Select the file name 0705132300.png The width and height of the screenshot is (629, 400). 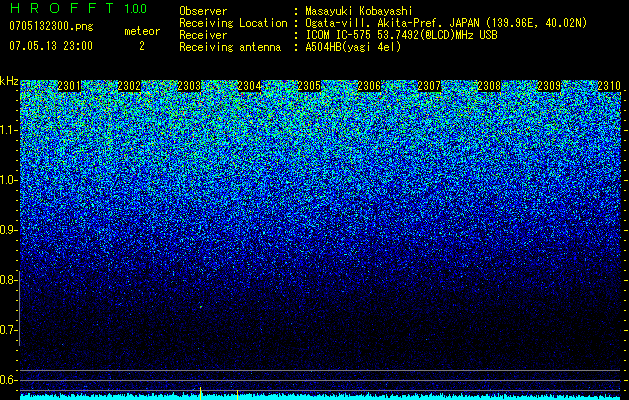pos(51,26)
